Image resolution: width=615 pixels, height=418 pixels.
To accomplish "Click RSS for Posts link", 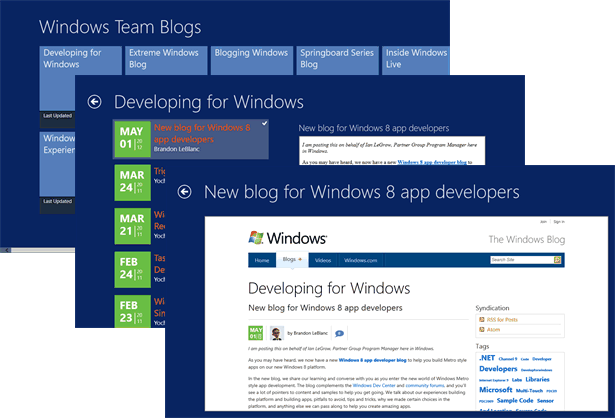I will point(502,320).
